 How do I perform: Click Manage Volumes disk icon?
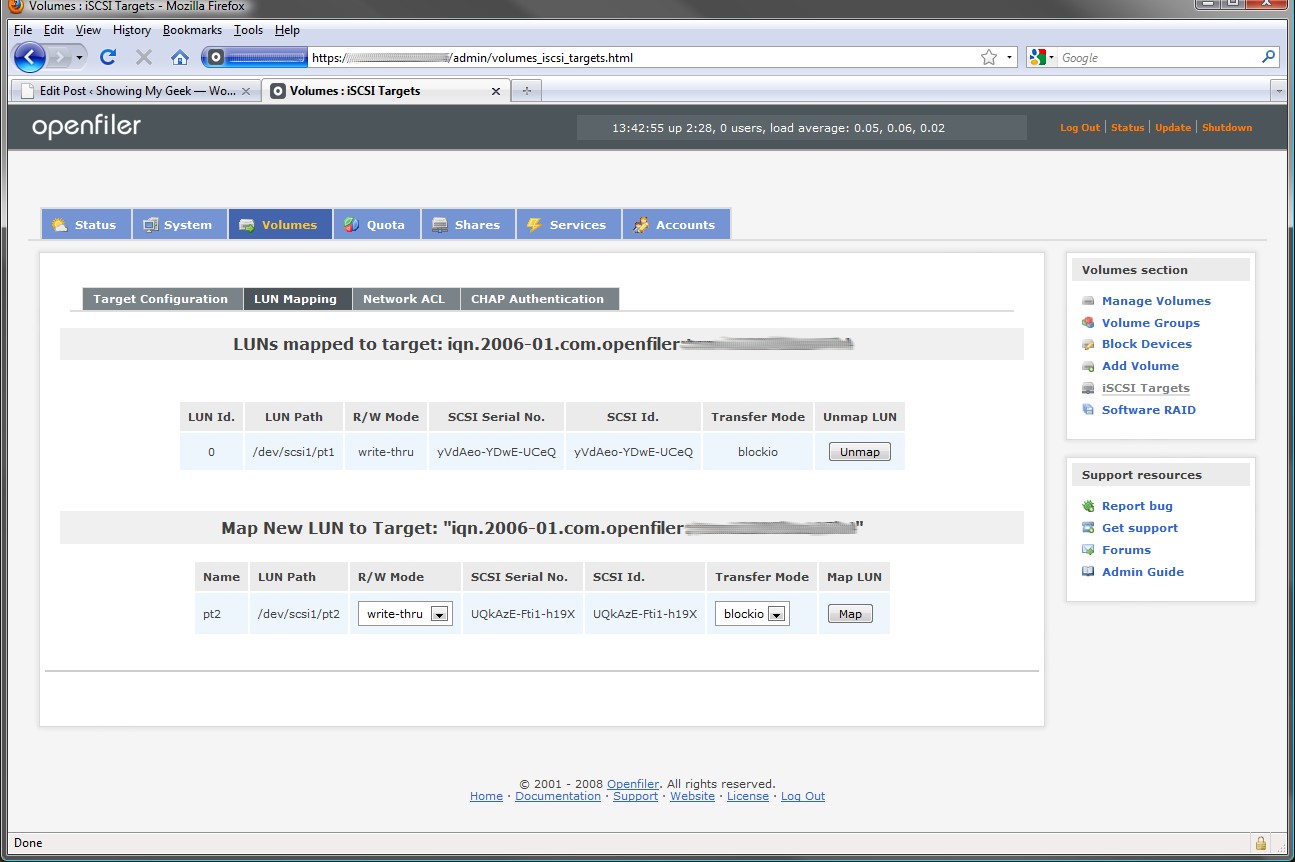(x=1088, y=301)
